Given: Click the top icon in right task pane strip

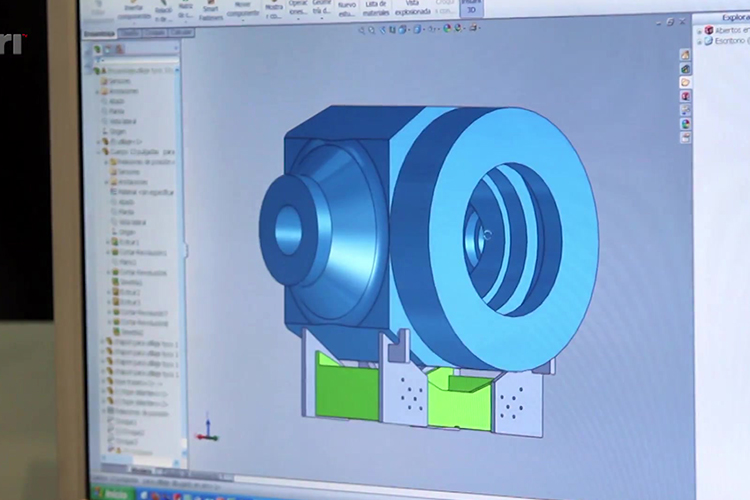Looking at the screenshot, I should click(685, 54).
